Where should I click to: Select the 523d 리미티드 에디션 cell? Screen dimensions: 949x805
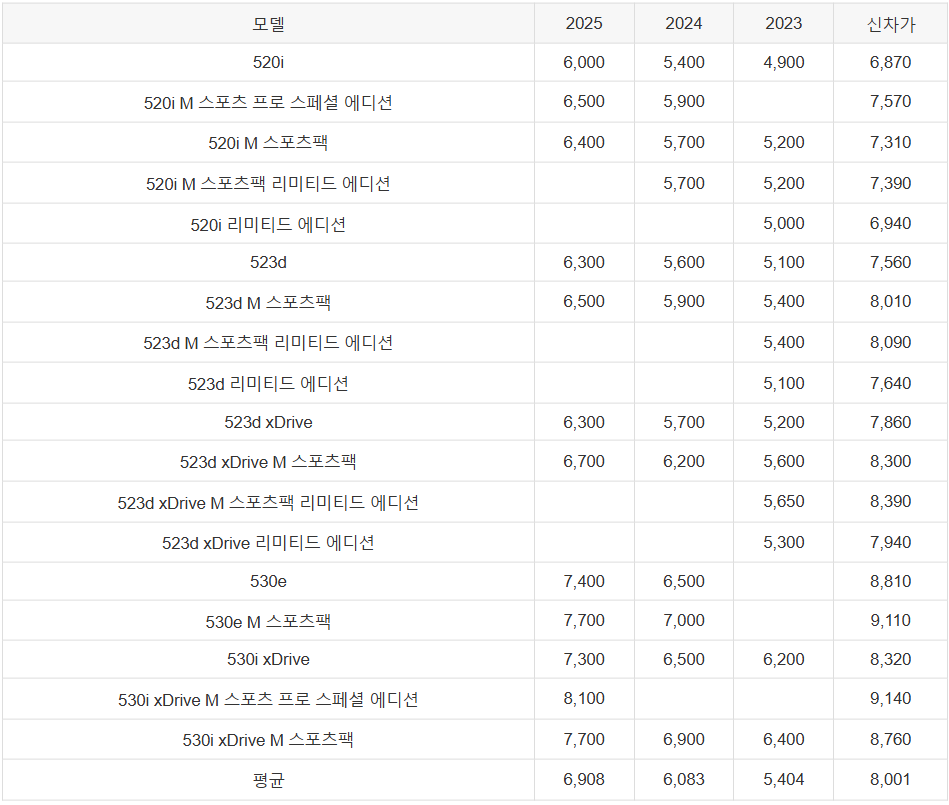[268, 384]
